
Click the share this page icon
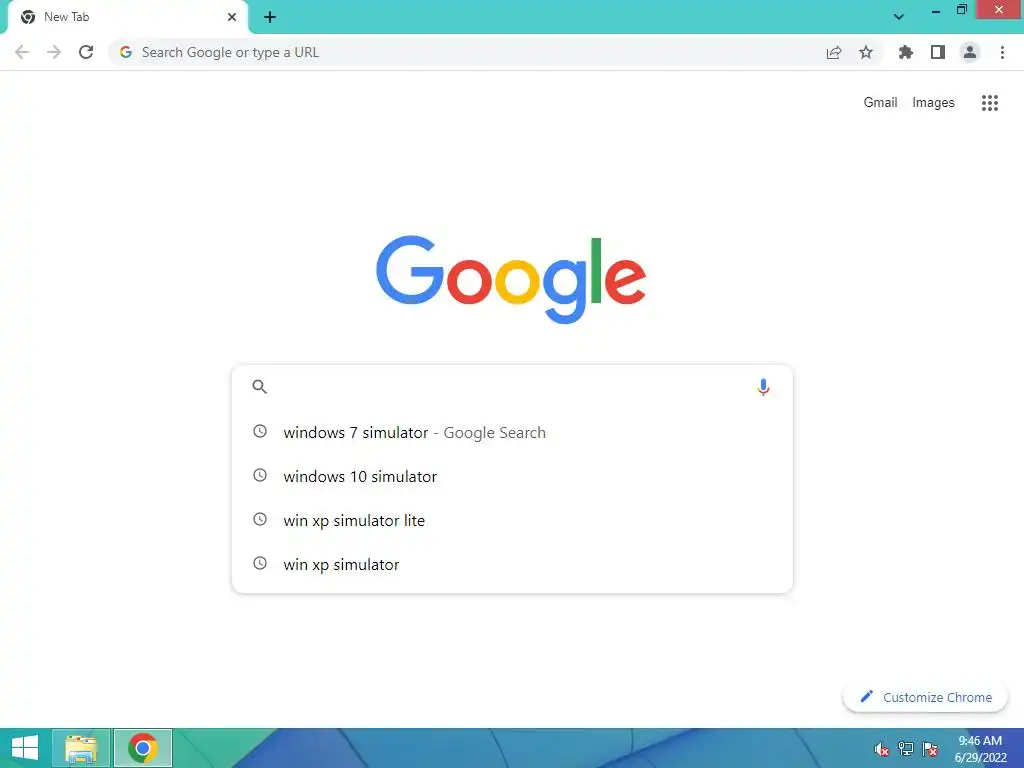(833, 52)
